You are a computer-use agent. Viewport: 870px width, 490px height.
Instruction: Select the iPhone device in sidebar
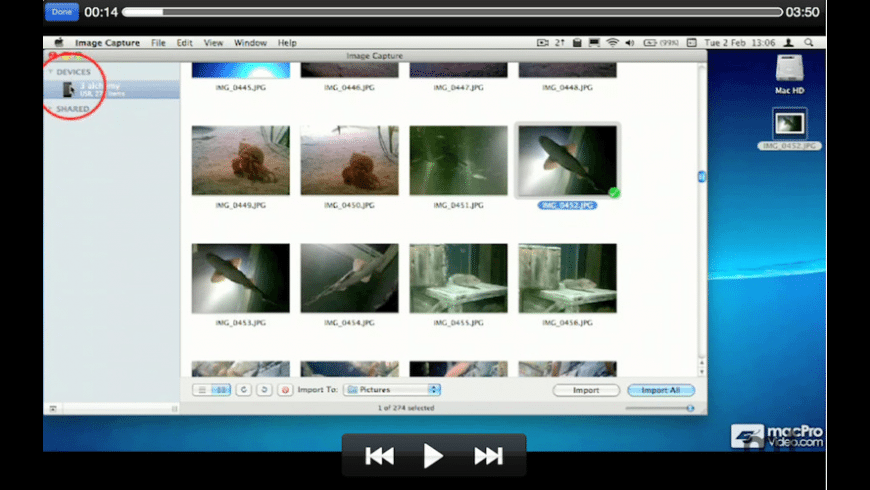(112, 89)
